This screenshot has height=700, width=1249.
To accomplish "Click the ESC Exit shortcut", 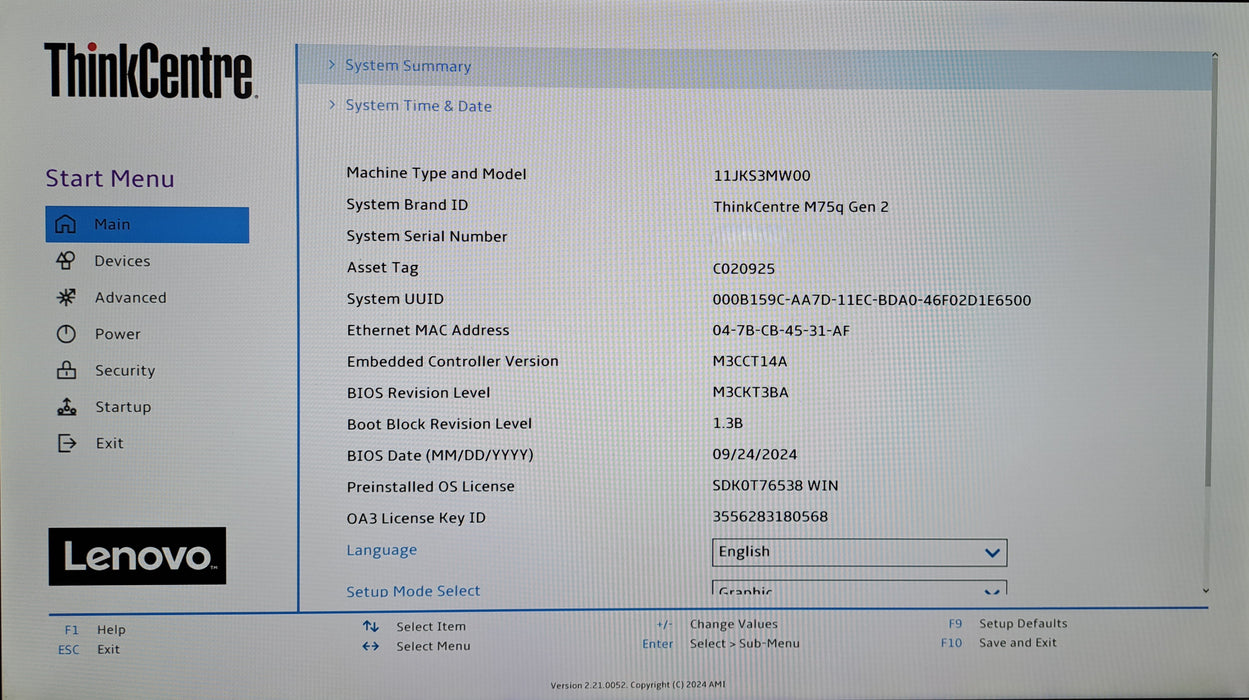I will [89, 649].
